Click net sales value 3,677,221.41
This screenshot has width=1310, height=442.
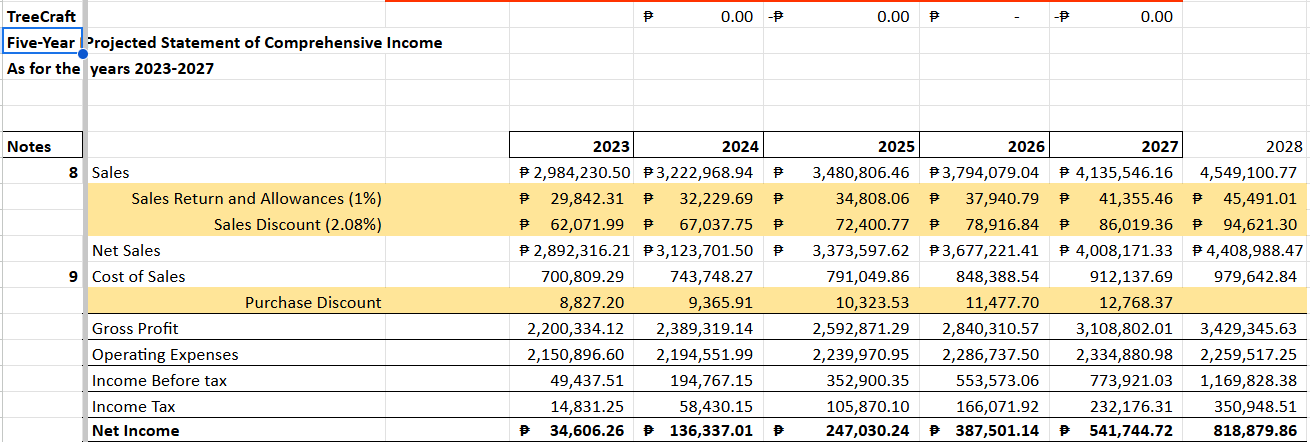tap(986, 251)
